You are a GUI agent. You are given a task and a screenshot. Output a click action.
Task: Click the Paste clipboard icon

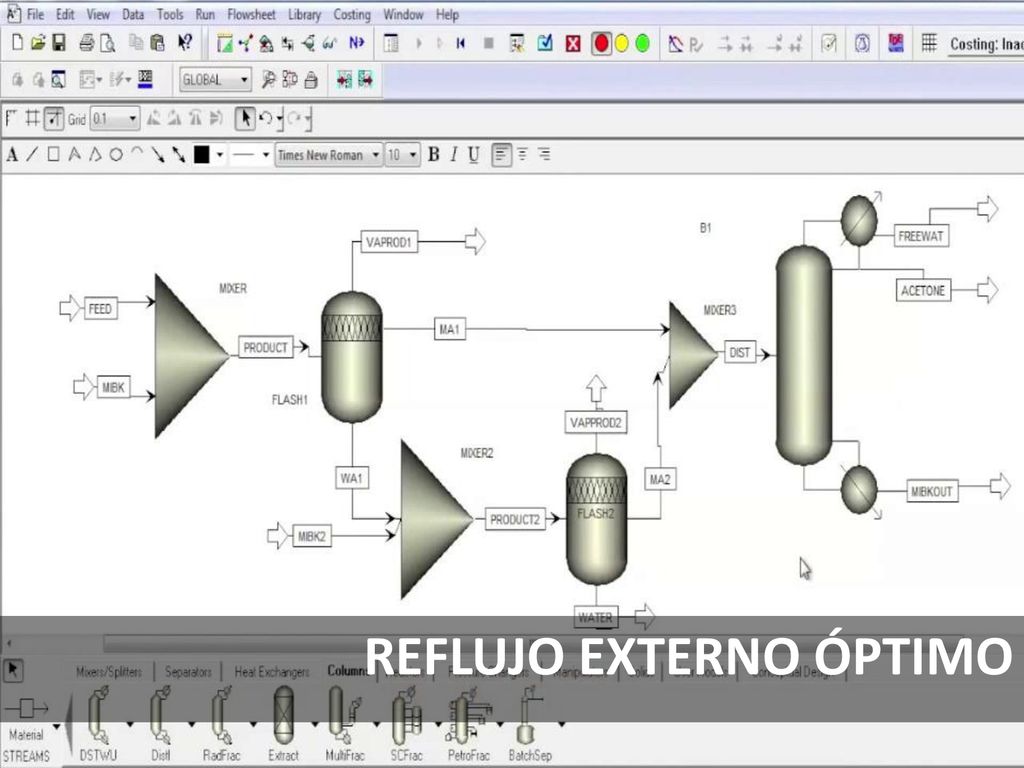[x=157, y=43]
